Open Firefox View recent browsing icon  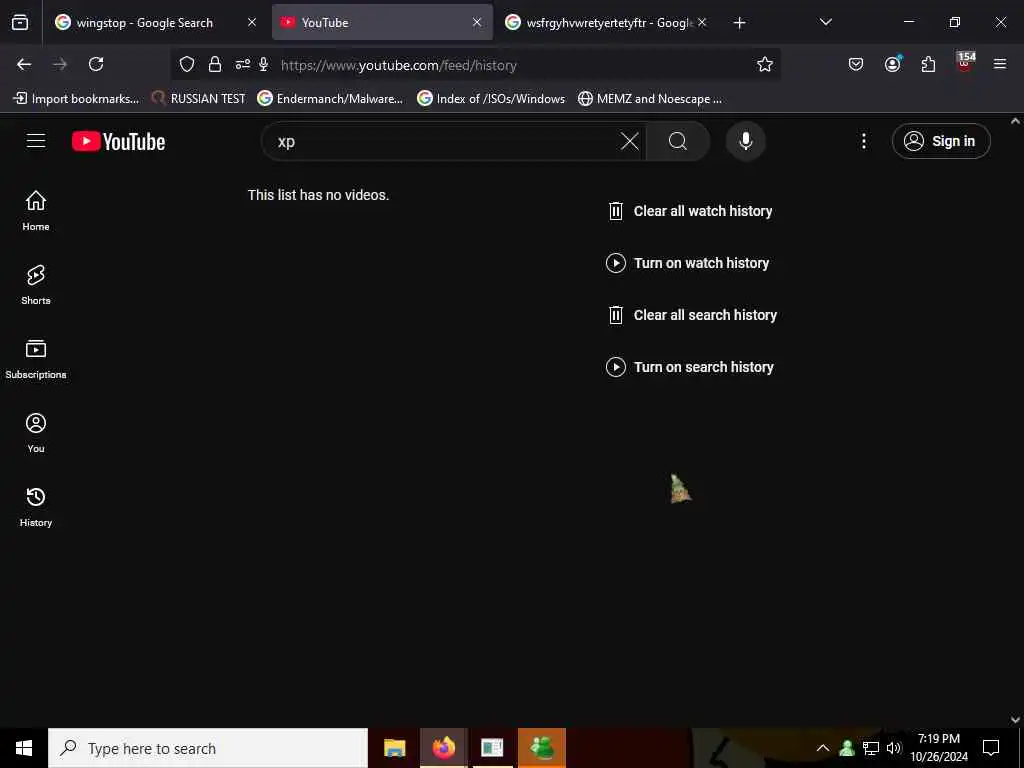click(20, 23)
